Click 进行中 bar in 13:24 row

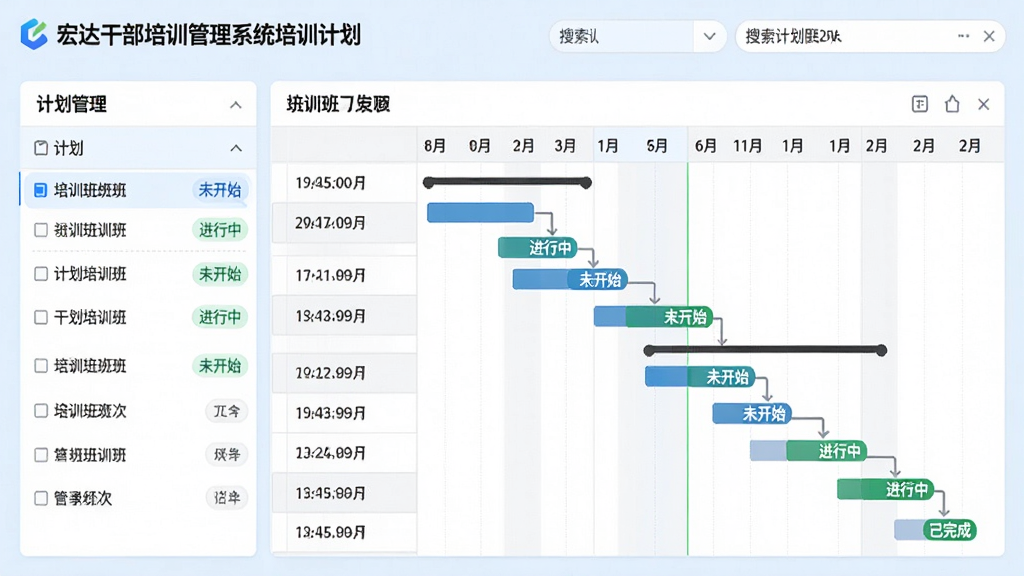(808, 451)
